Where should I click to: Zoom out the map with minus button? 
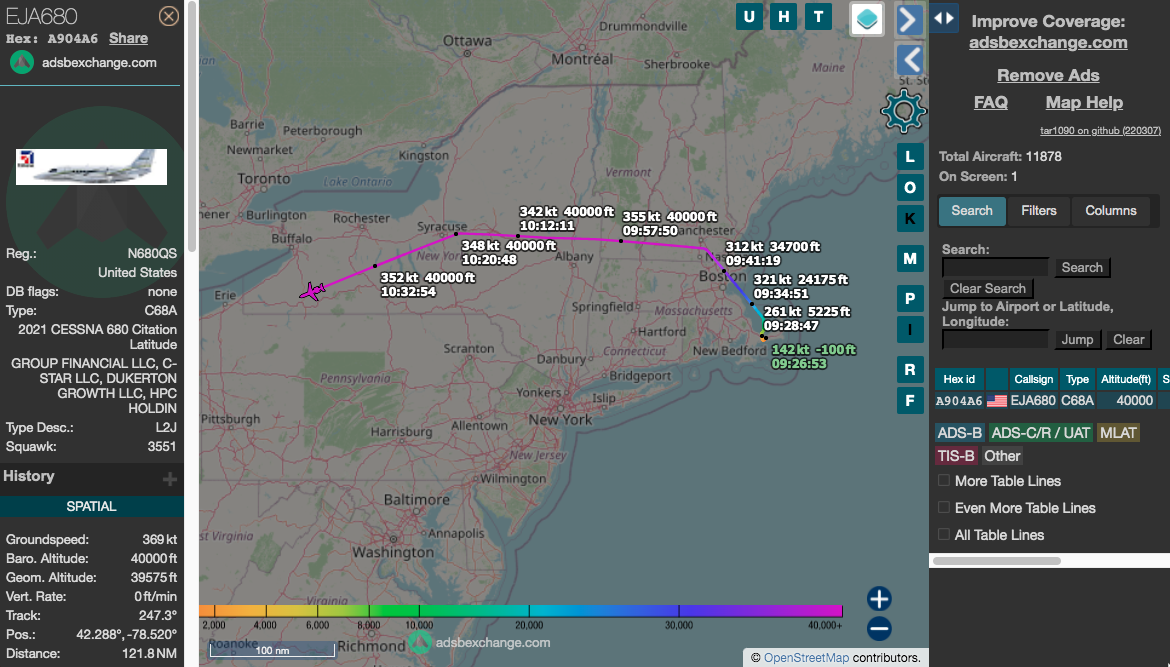pos(879,628)
